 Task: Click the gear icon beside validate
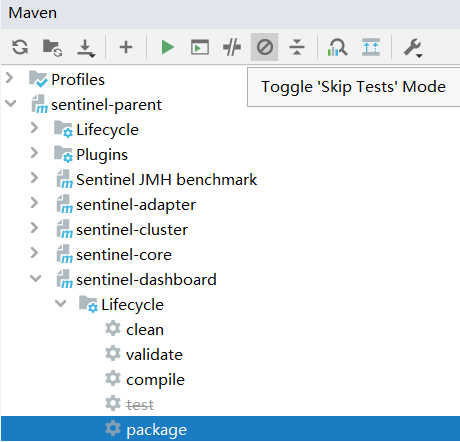(113, 353)
